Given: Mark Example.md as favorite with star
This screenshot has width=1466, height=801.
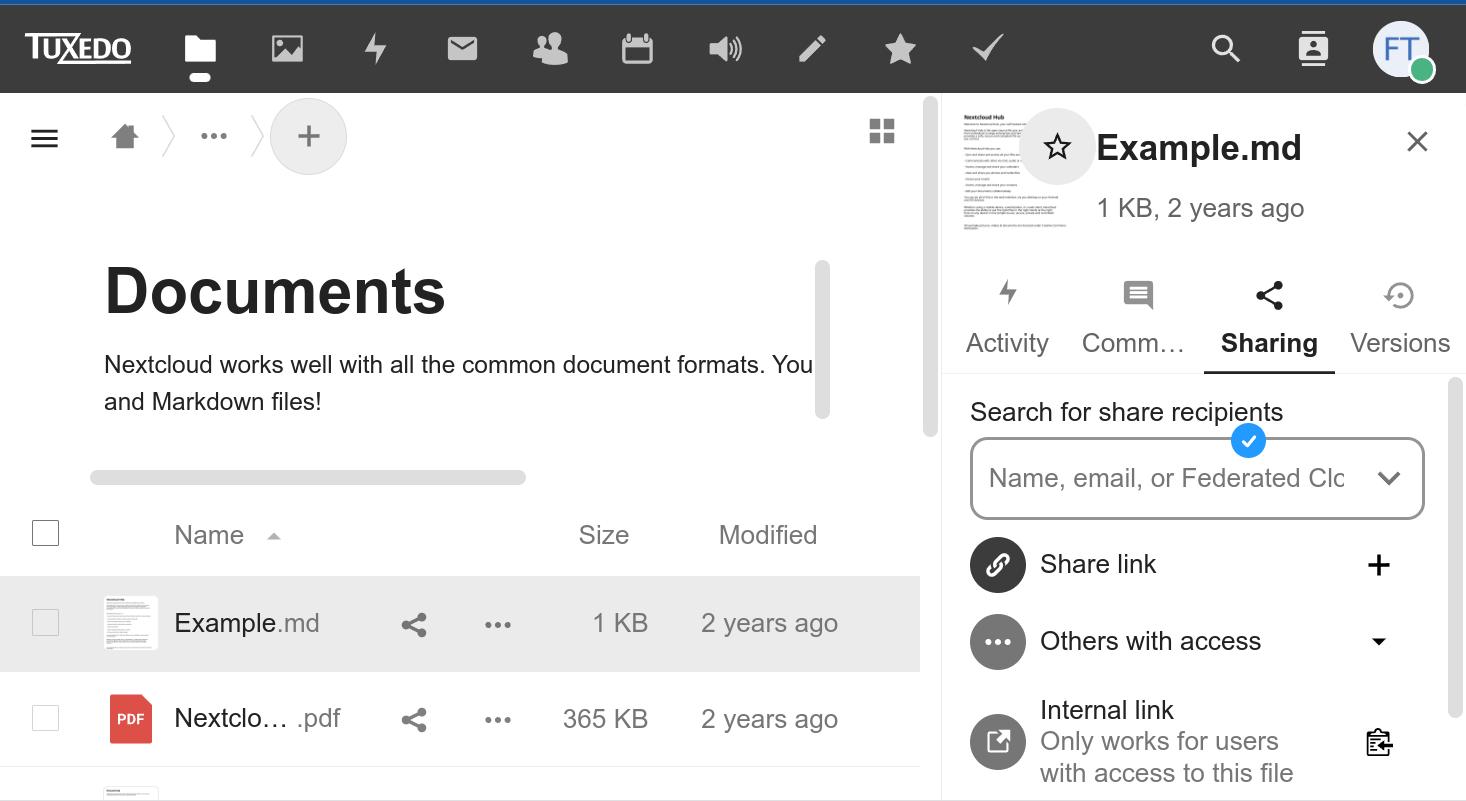Looking at the screenshot, I should 1057,147.
